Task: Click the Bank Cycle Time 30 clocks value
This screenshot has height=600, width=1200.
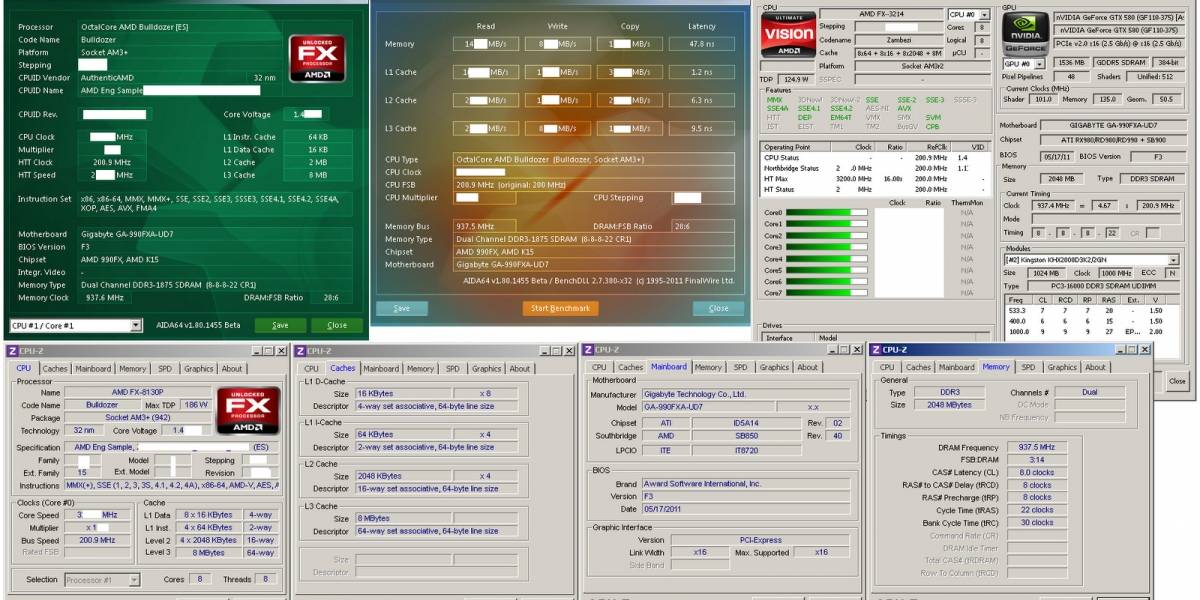Action: (x=1036, y=522)
